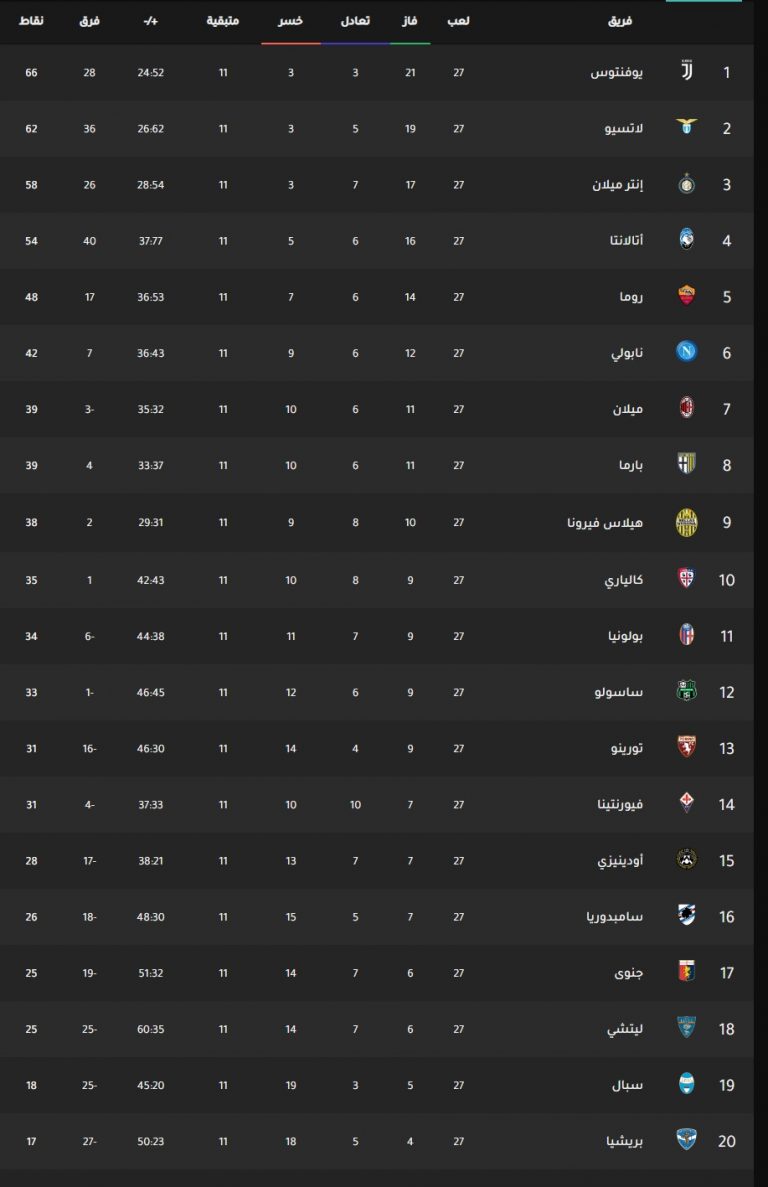Image resolution: width=768 pixels, height=1187 pixels.
Task: Click the Juventus club crest icon
Action: click(686, 71)
